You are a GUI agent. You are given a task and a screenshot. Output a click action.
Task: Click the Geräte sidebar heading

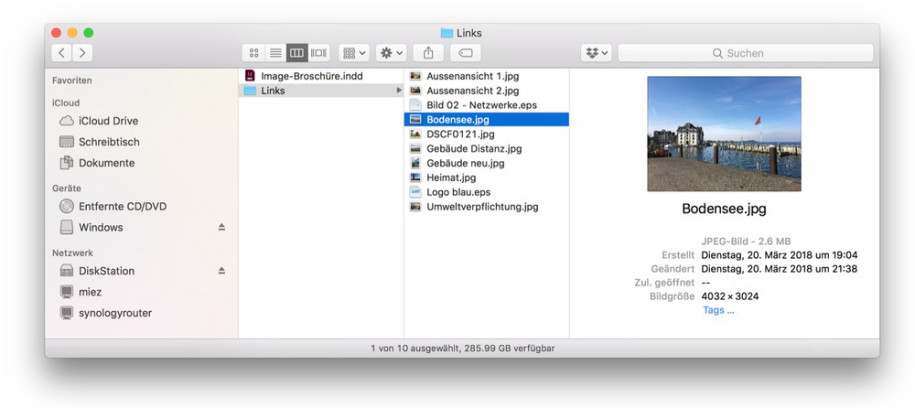(67, 189)
